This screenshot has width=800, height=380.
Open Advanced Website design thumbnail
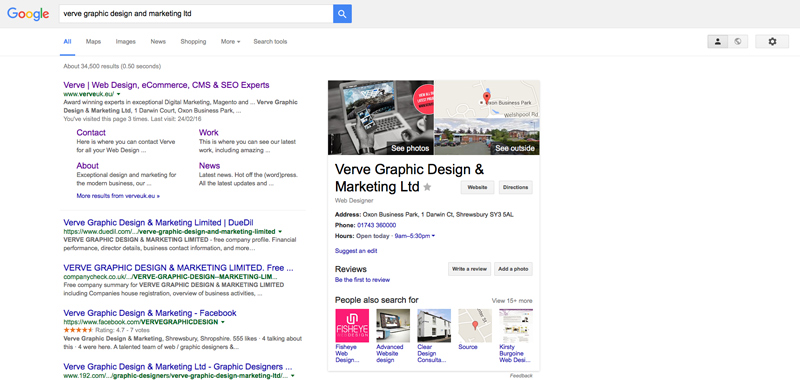coord(393,325)
